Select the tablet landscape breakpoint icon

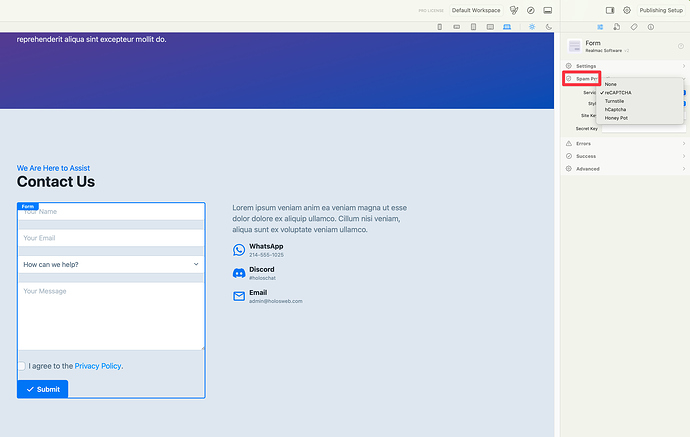pyautogui.click(x=490, y=27)
